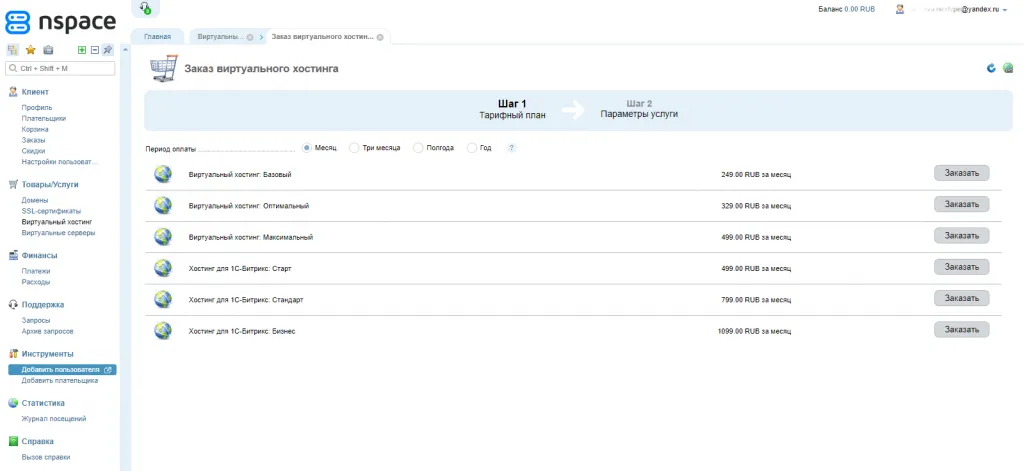Screen dimensions: 1024x471
Task: Open Профиль in the sidebar
Action: 37,107
